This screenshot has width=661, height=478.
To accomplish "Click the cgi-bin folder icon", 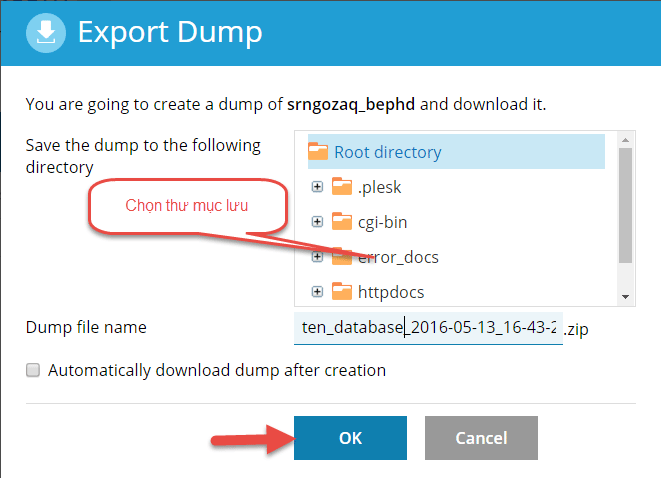I will tap(343, 222).
